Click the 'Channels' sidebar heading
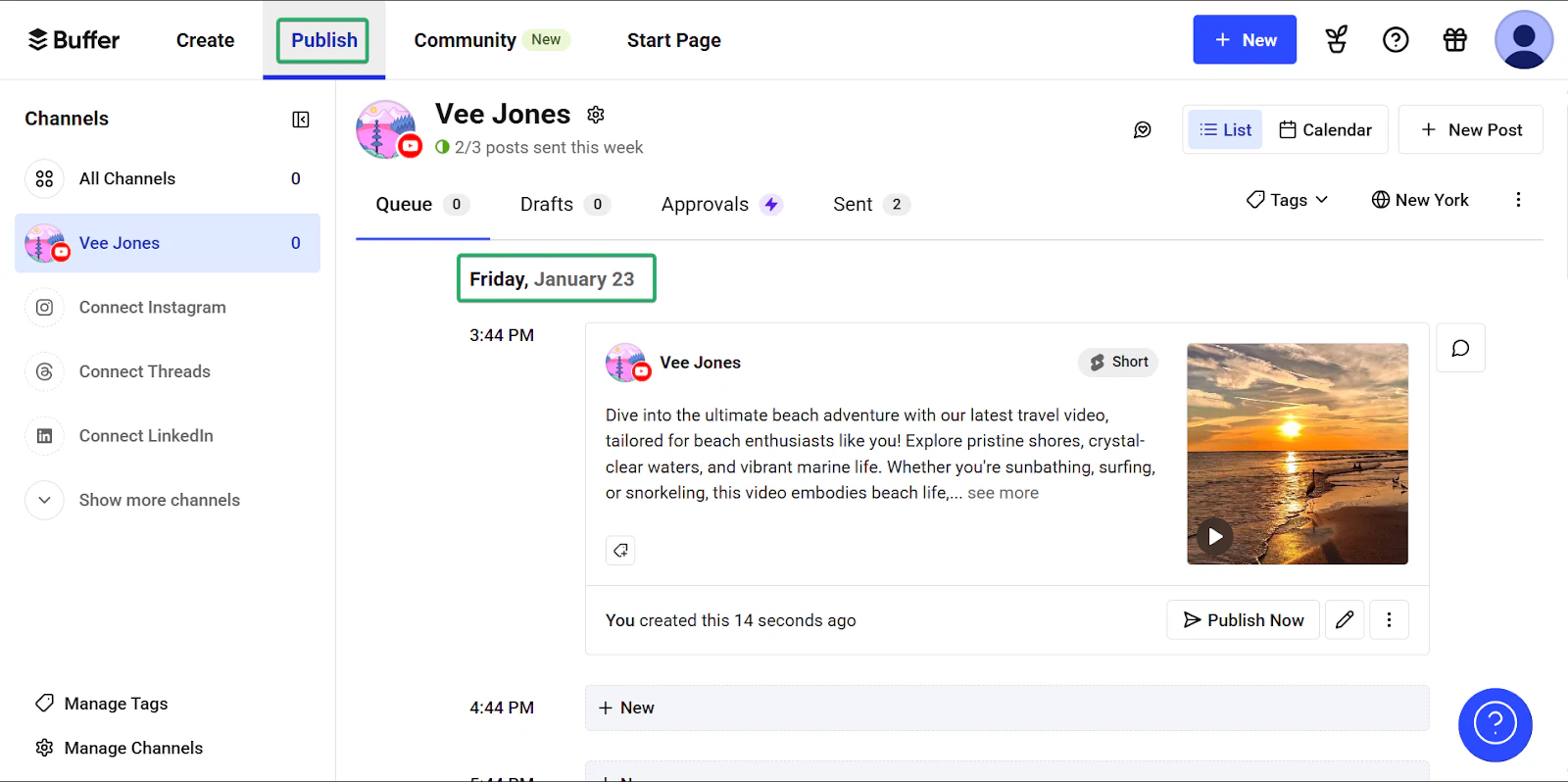This screenshot has width=1568, height=782. click(67, 119)
